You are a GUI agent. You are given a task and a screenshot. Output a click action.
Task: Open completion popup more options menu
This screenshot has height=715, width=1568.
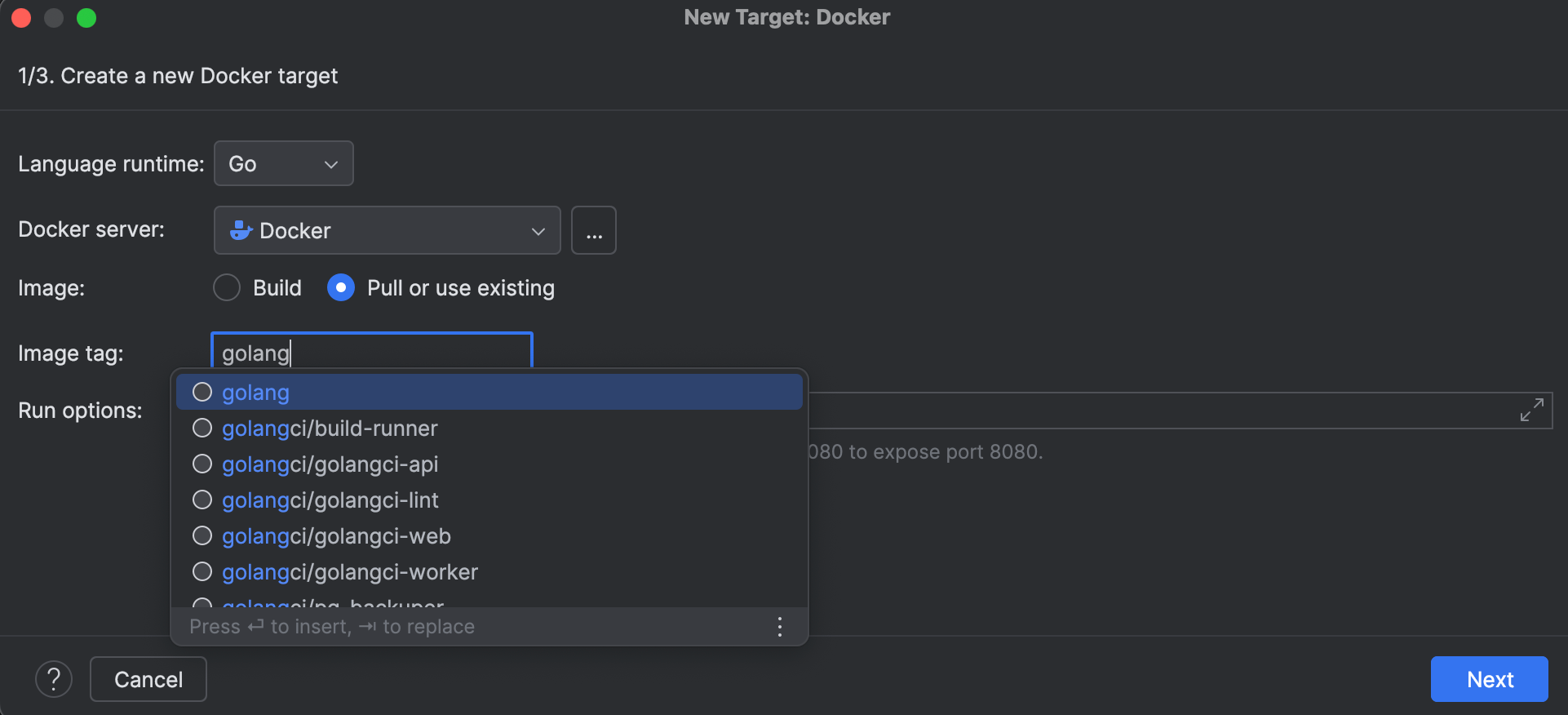click(x=780, y=627)
